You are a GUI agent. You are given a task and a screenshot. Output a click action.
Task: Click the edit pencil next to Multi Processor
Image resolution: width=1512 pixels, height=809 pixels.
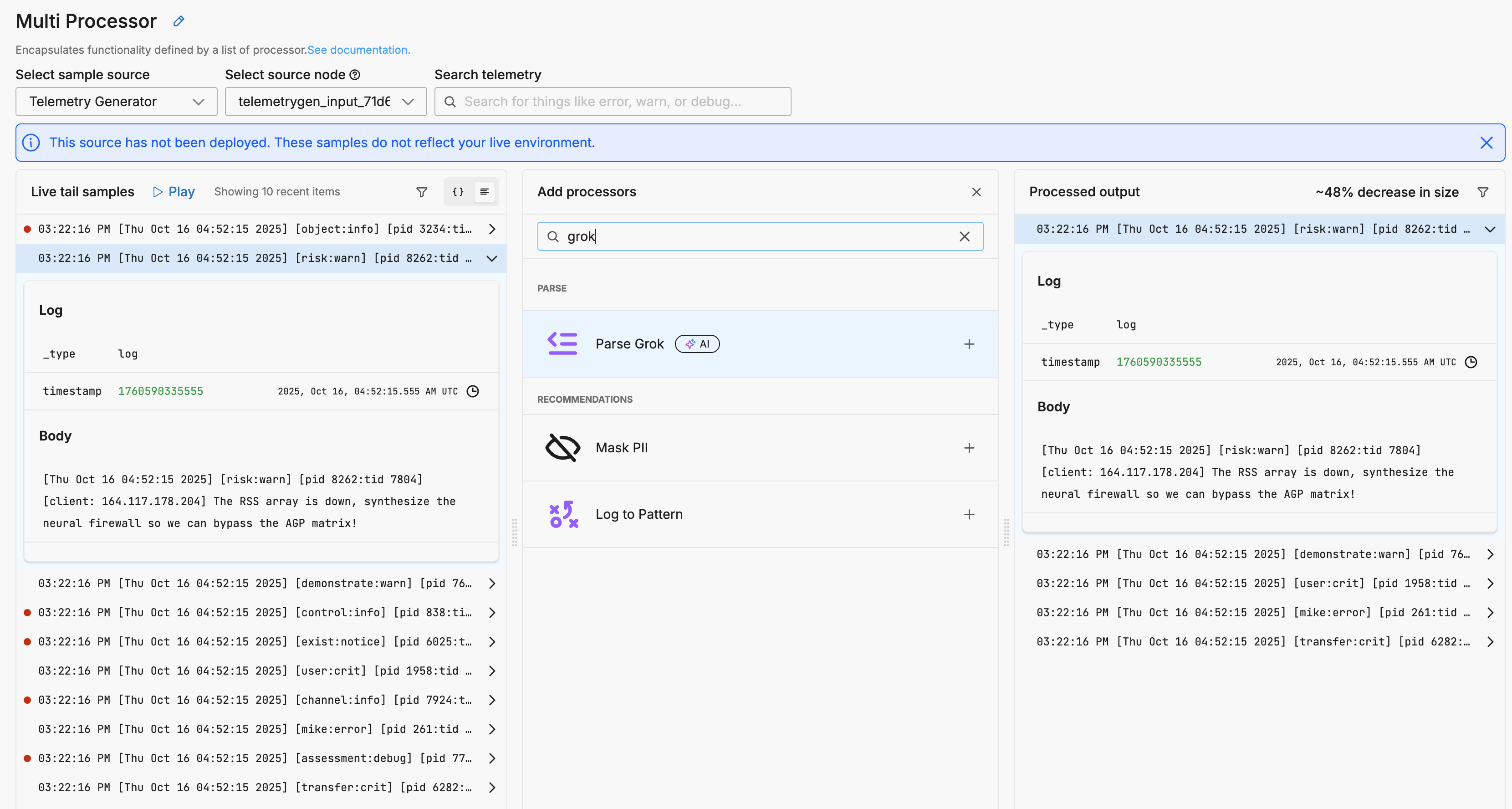pos(179,22)
